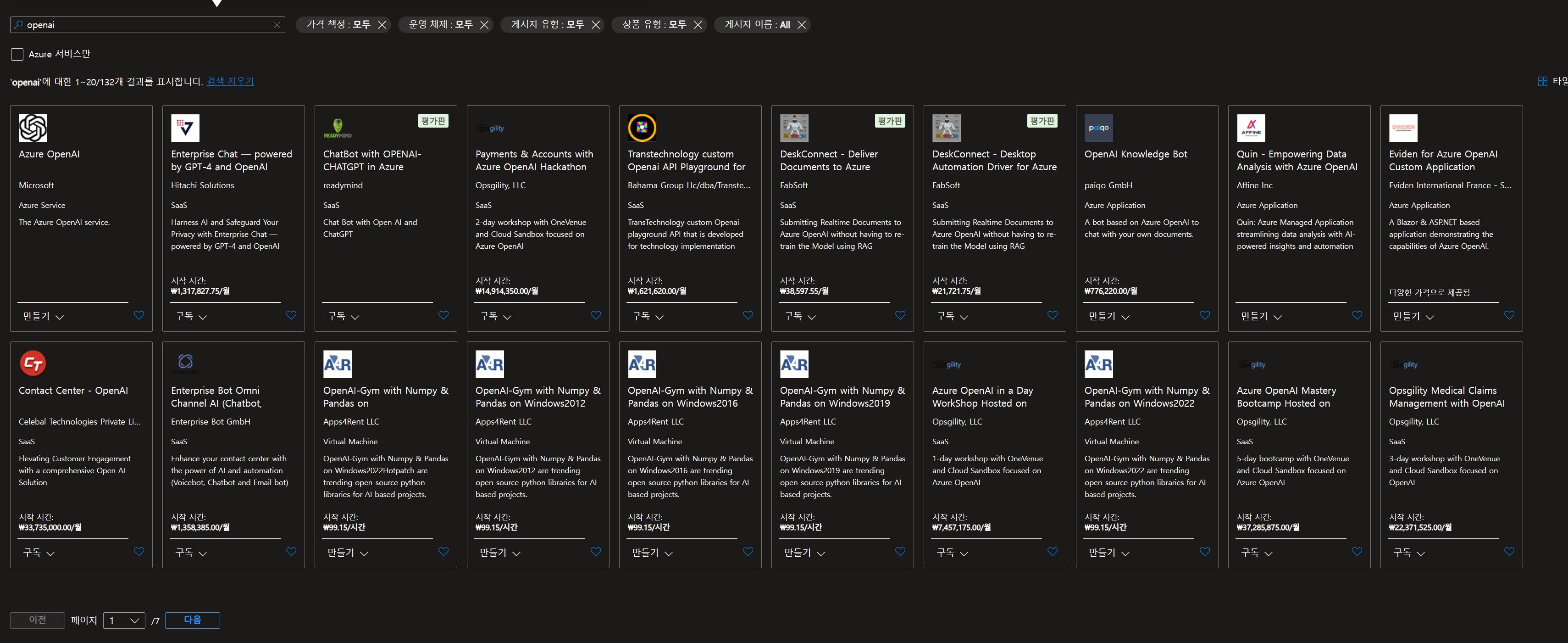Favorite Opsgility Medical Claims Management card
The width and height of the screenshot is (1568, 643).
pos(1509,552)
